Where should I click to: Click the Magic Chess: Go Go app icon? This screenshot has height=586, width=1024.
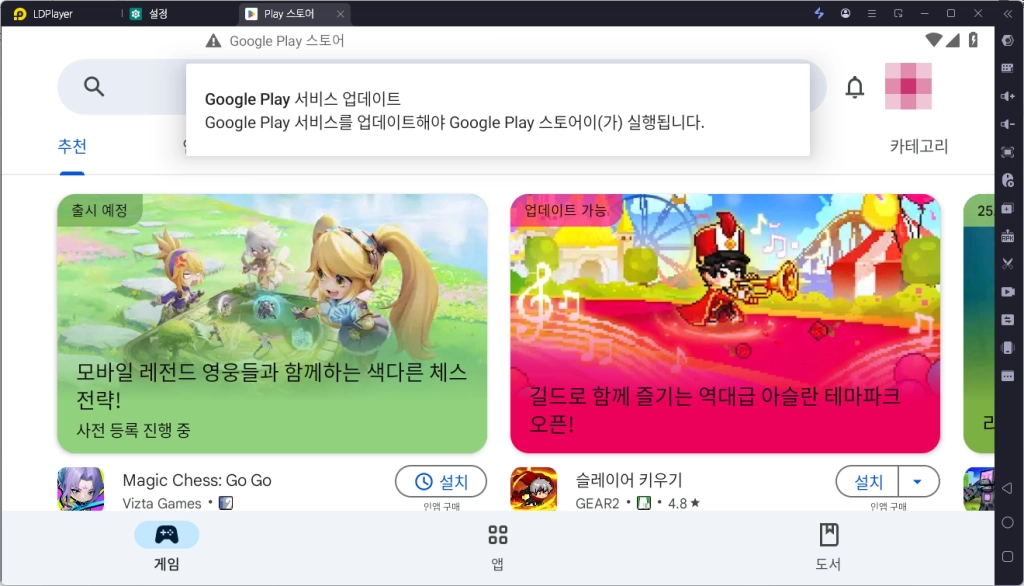[x=80, y=489]
